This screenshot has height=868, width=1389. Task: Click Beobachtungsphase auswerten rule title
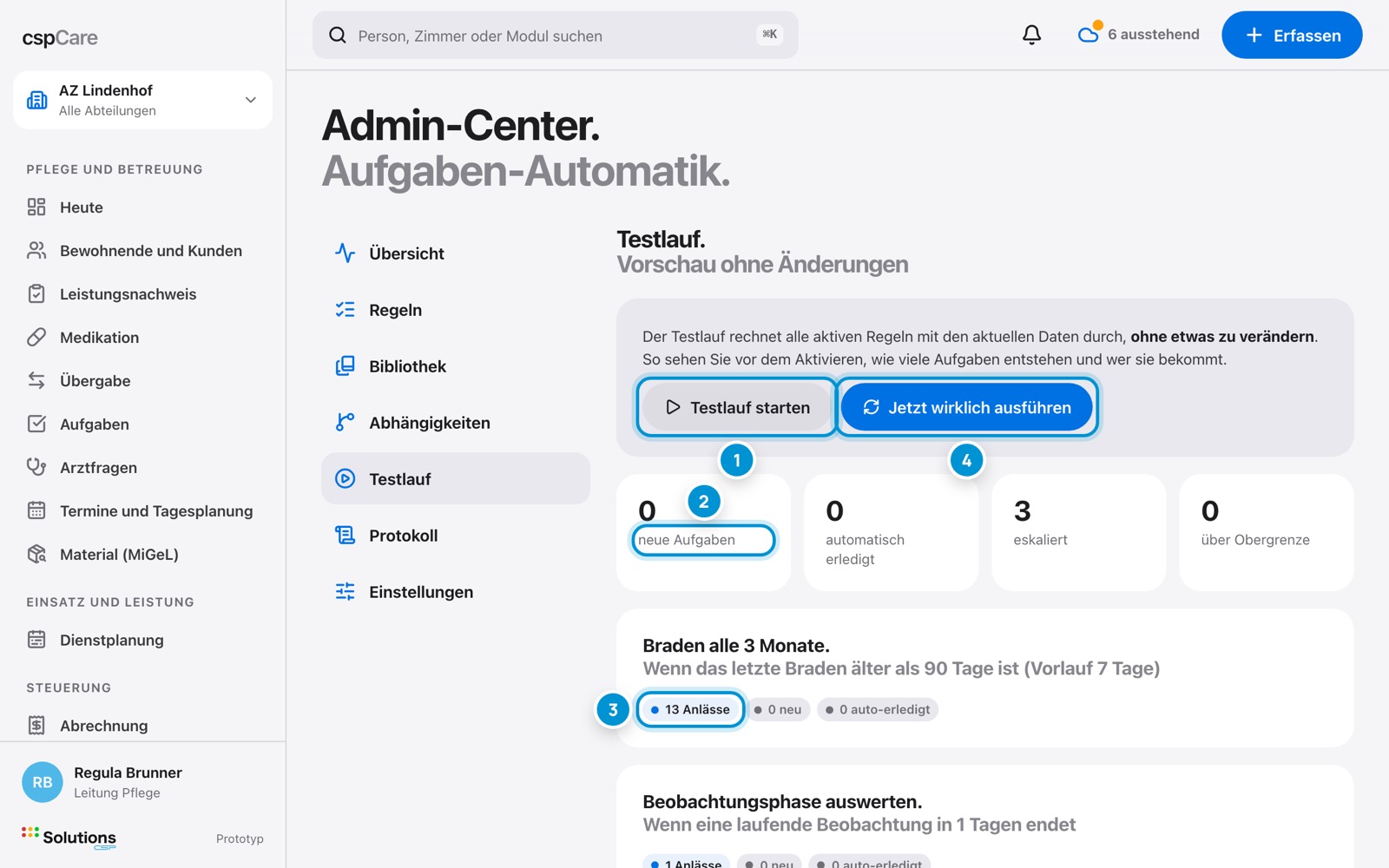(x=782, y=801)
